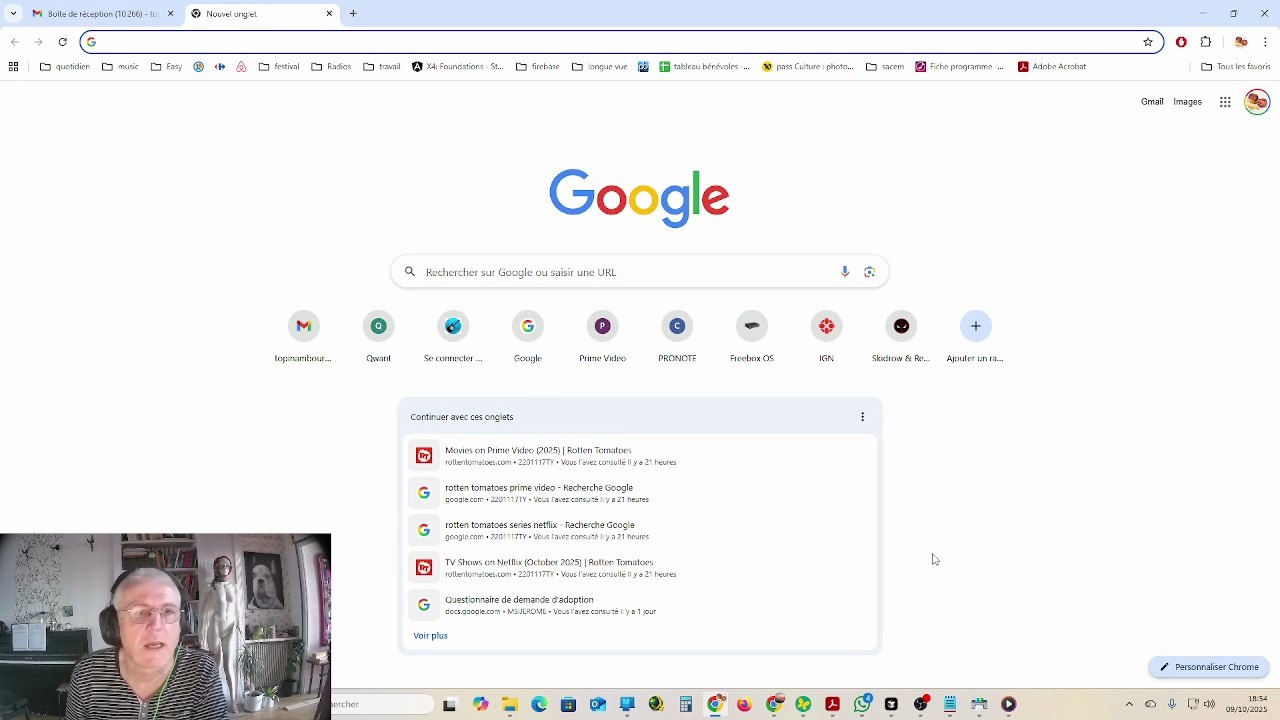Click Personnaliser Chrome button
The height and width of the screenshot is (720, 1280).
[x=1209, y=667]
